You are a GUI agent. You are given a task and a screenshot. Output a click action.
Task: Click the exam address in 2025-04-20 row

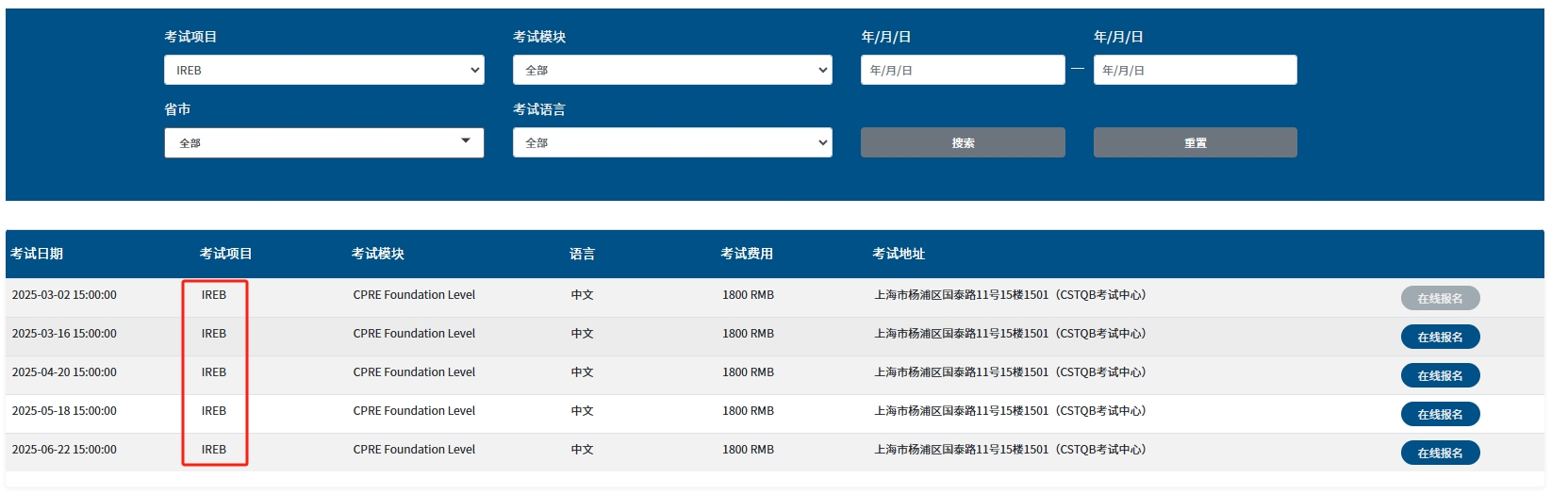tap(1010, 372)
